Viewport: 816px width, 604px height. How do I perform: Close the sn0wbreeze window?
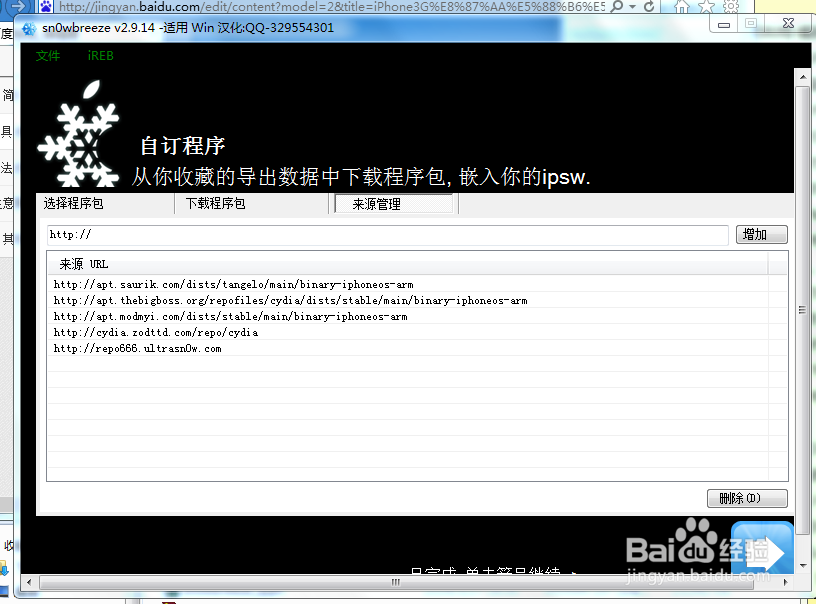(x=788, y=23)
